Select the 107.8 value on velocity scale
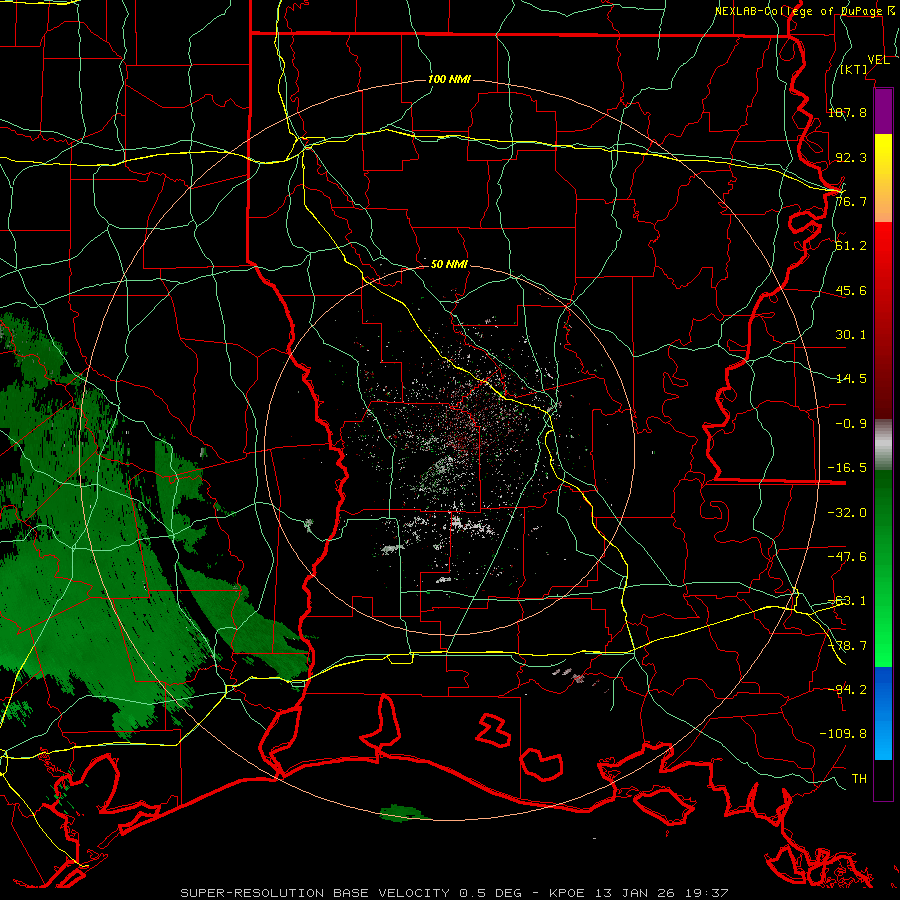Viewport: 900px width, 900px height. [x=847, y=112]
